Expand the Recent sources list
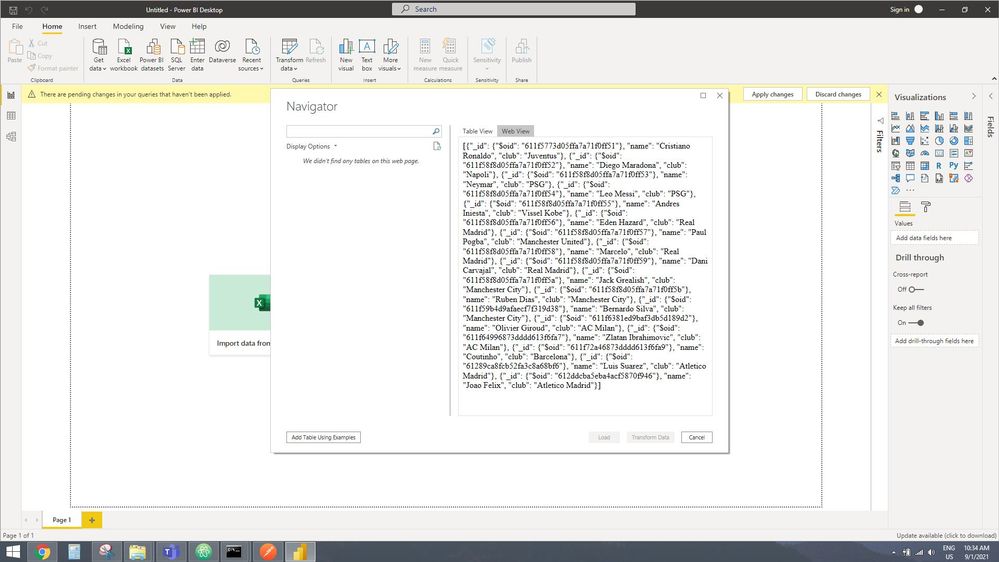999x562 pixels. 251,55
